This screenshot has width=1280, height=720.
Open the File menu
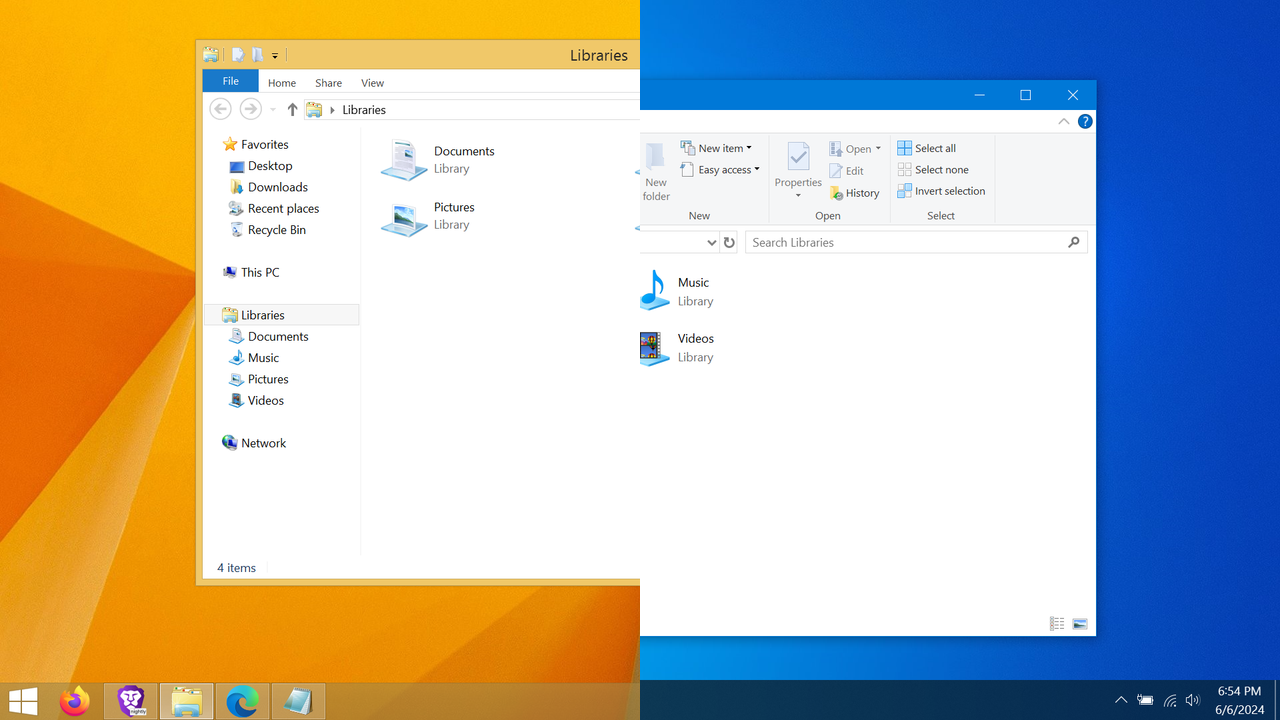(x=230, y=81)
